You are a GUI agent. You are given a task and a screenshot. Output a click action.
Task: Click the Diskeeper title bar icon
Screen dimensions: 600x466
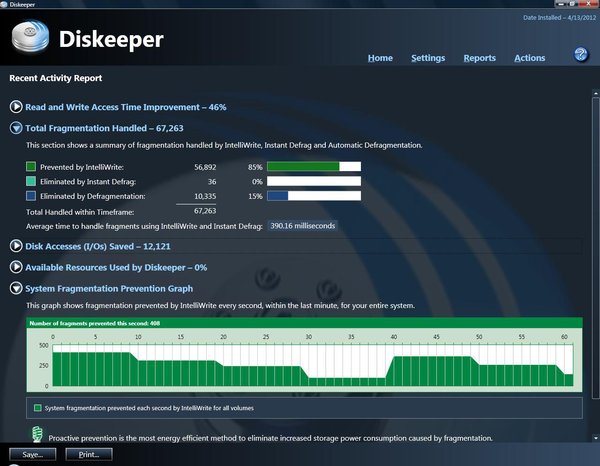coord(7,5)
